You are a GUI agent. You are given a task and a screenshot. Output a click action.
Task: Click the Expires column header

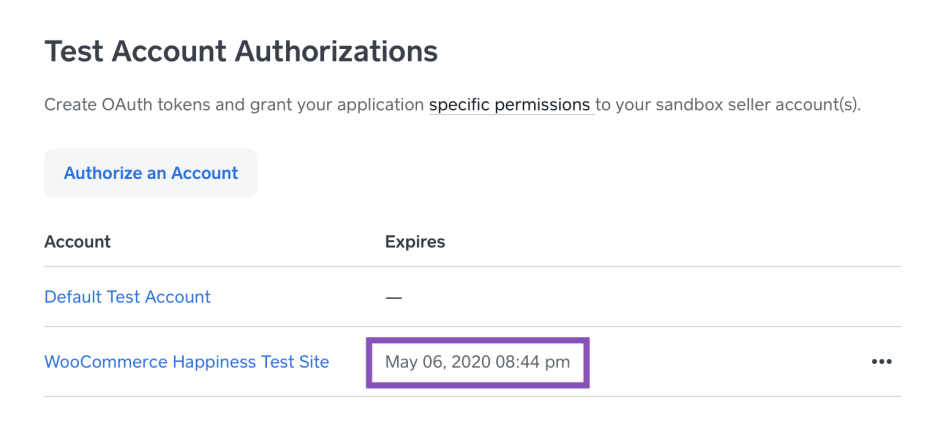(415, 242)
